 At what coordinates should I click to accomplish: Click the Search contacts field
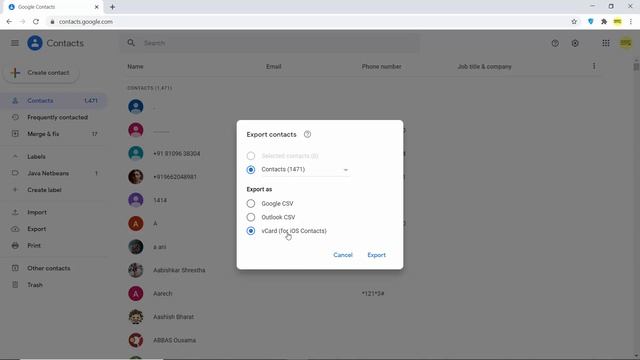tap(269, 43)
